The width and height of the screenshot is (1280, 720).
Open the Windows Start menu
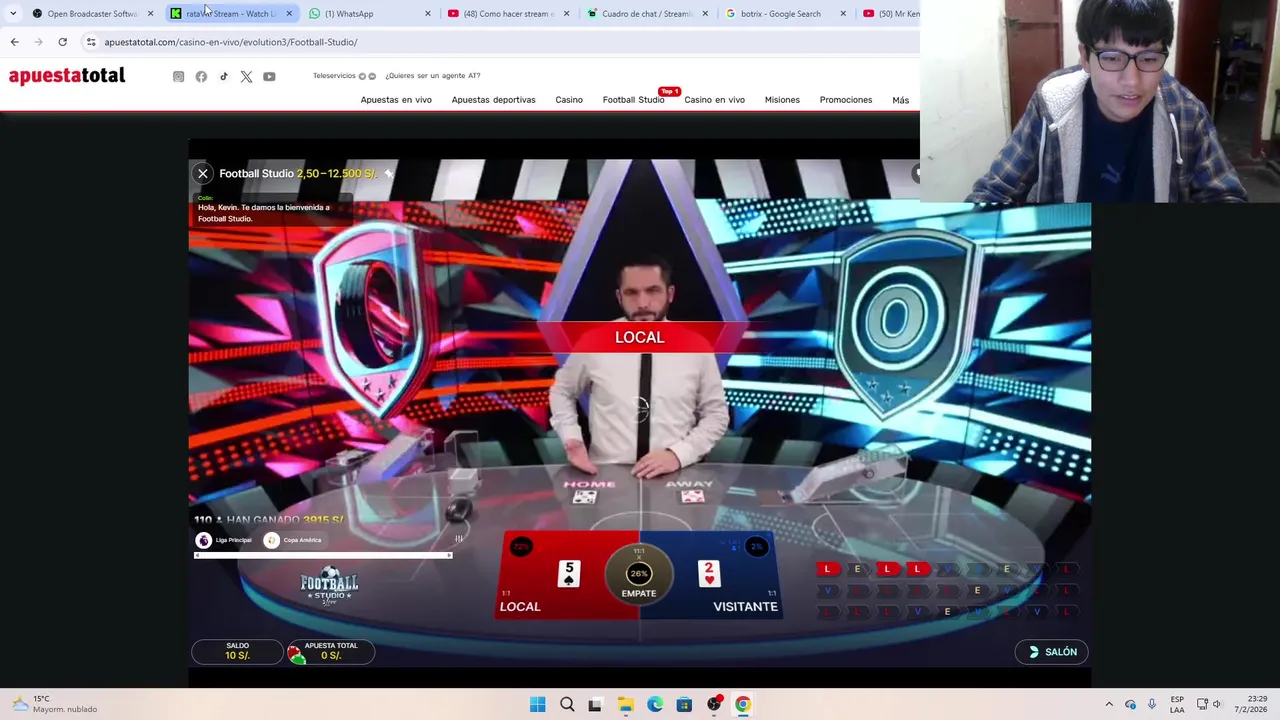pos(537,704)
